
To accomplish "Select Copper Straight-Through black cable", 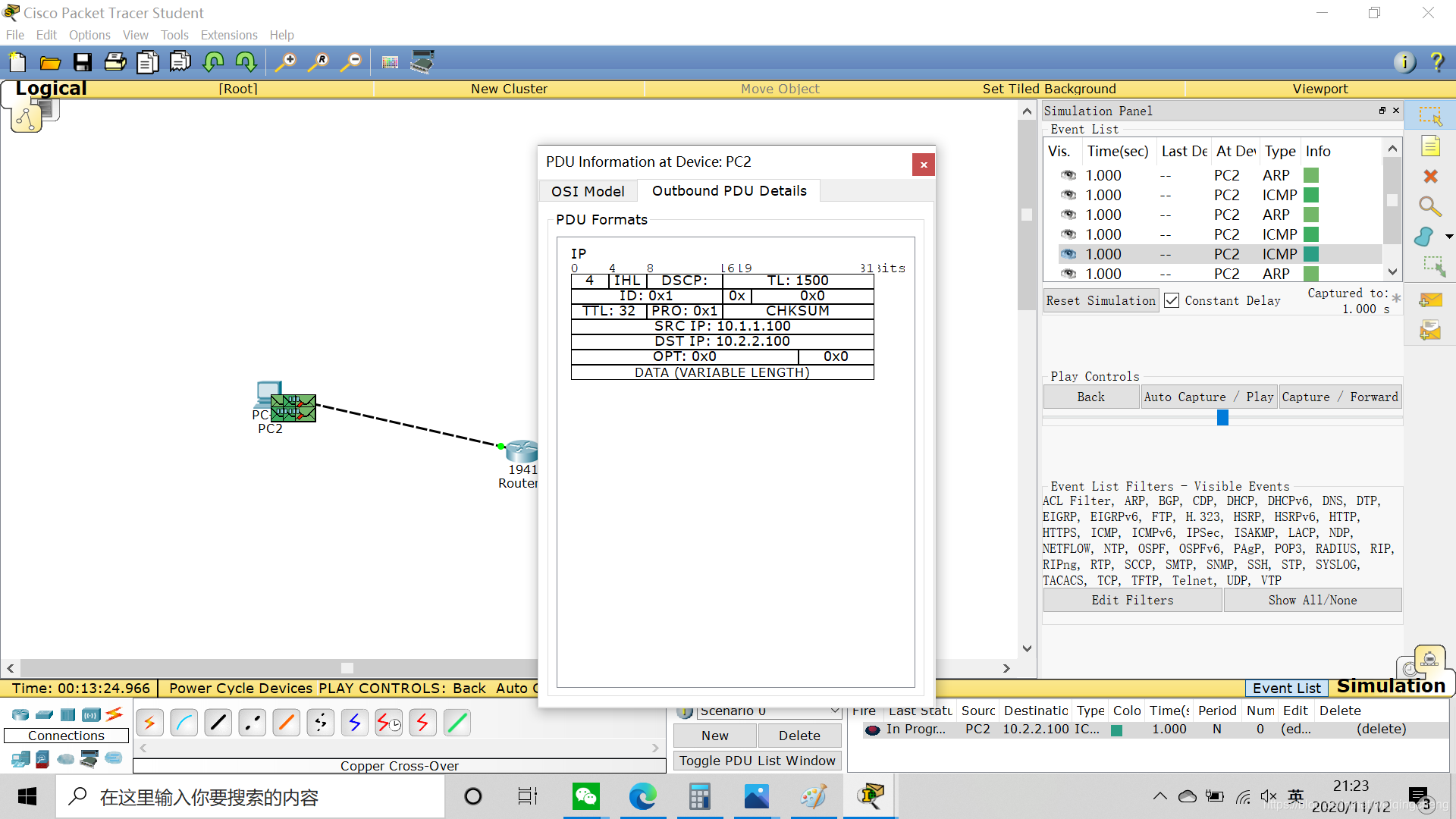I will tap(218, 723).
